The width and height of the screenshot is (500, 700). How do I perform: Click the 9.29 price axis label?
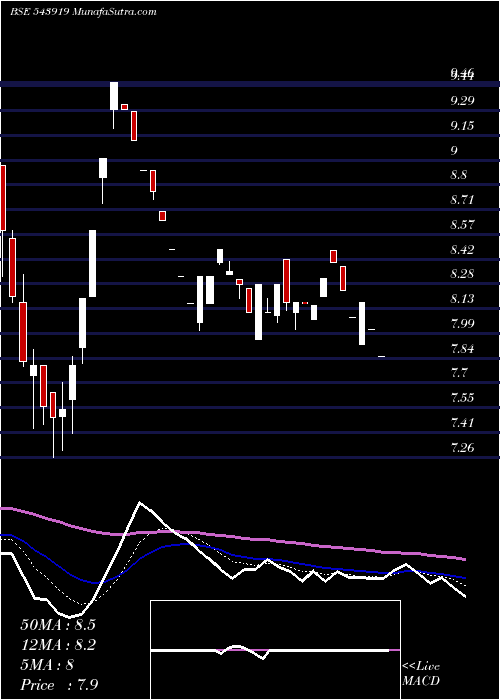(x=462, y=101)
